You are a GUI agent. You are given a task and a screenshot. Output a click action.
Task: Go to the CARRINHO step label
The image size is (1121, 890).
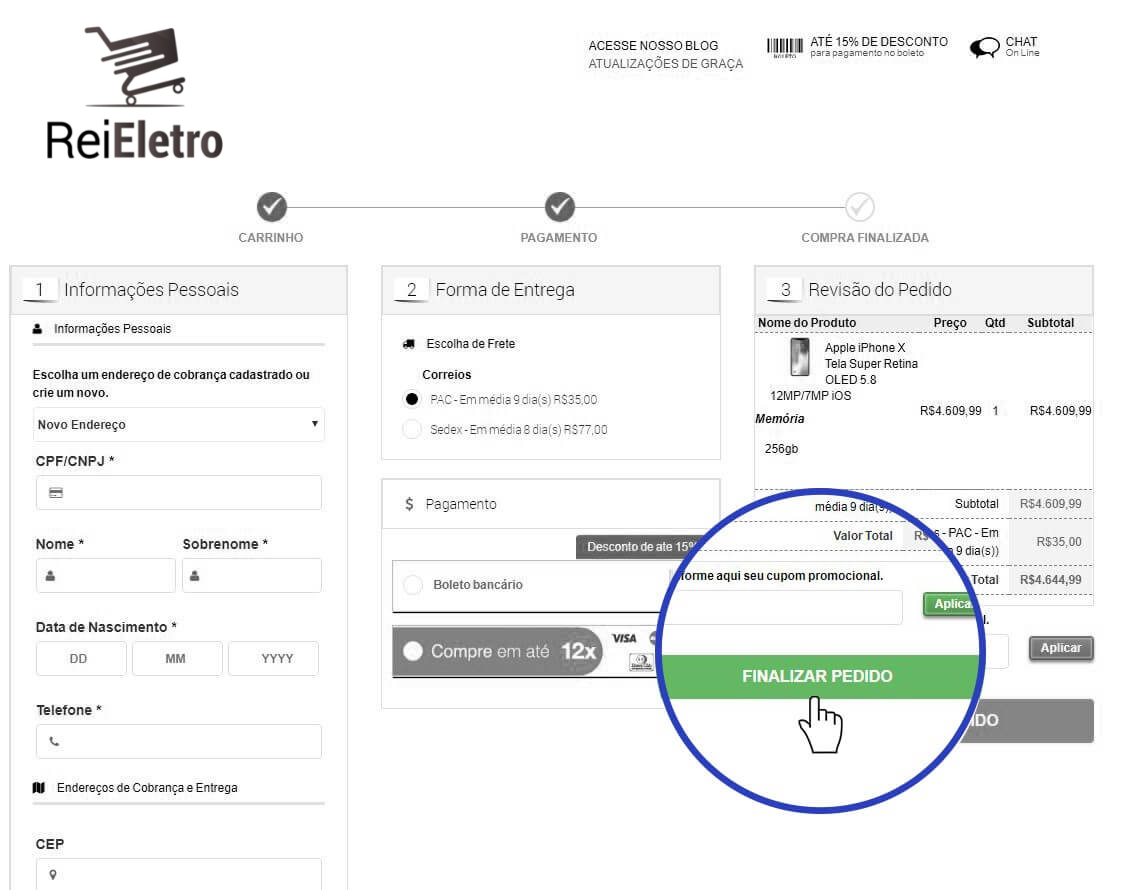tap(271, 237)
